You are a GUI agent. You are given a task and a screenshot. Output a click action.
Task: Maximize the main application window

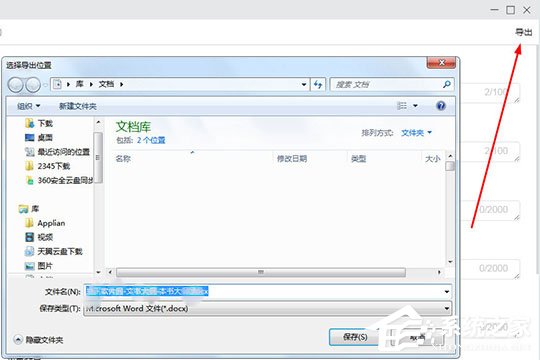510,10
